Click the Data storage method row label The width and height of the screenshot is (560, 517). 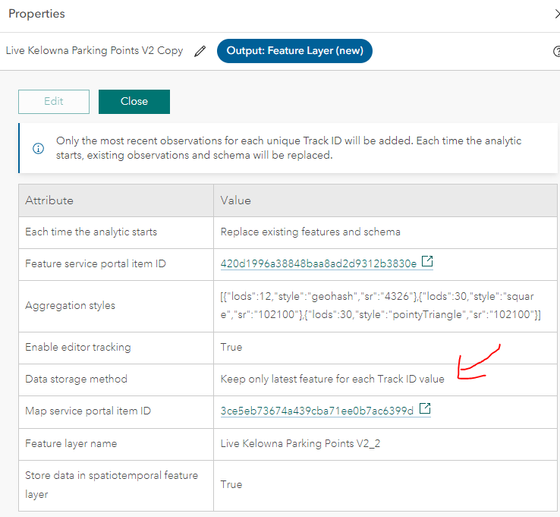(x=76, y=379)
